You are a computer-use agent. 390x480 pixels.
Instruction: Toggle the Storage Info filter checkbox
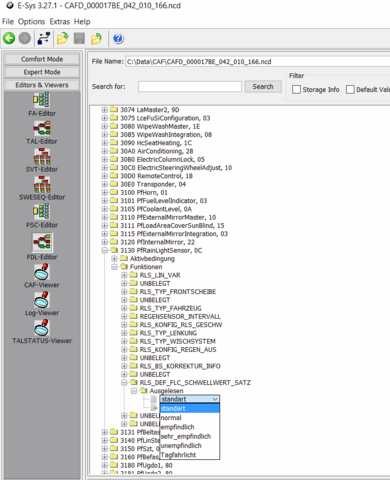pos(296,90)
